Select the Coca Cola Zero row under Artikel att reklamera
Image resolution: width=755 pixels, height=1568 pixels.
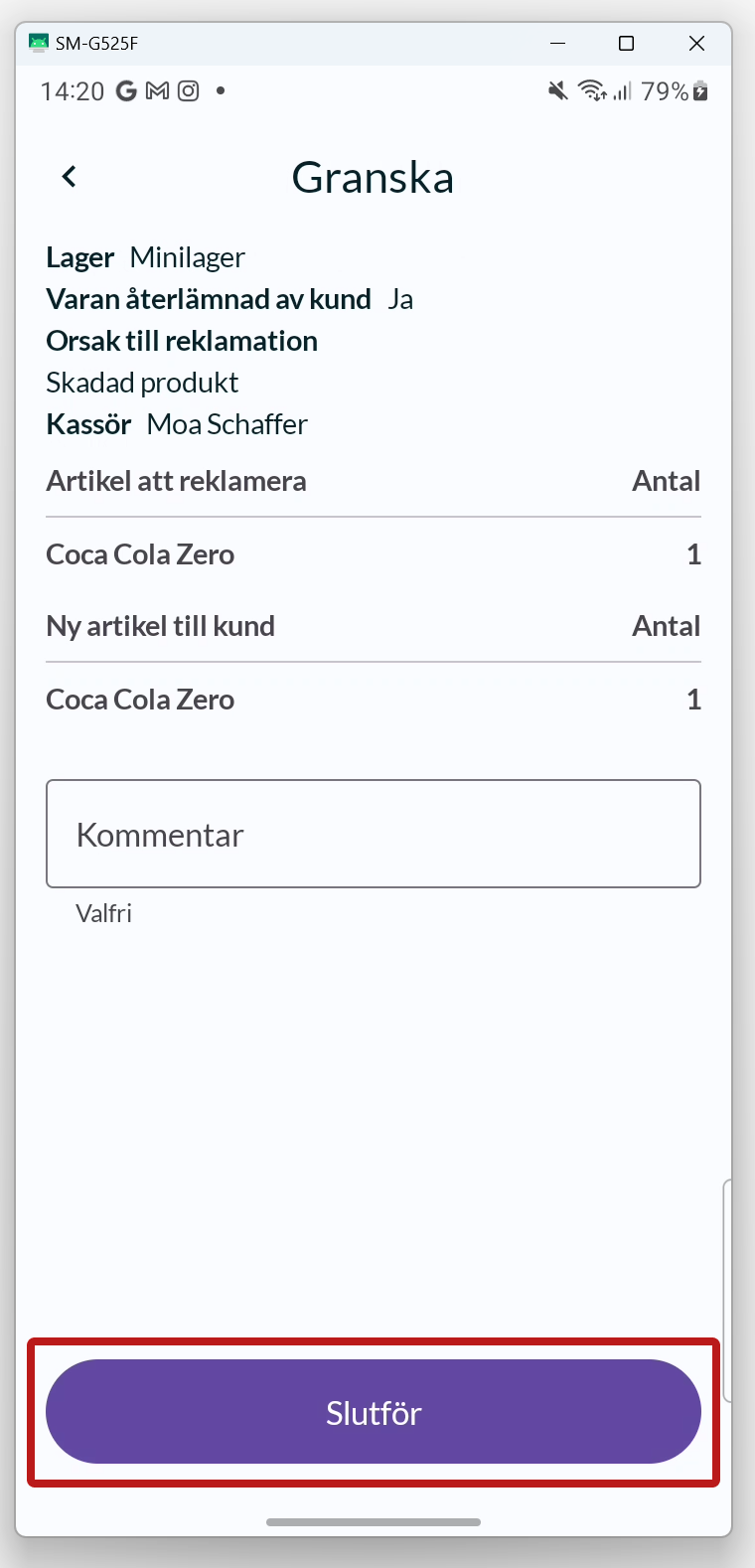374,554
